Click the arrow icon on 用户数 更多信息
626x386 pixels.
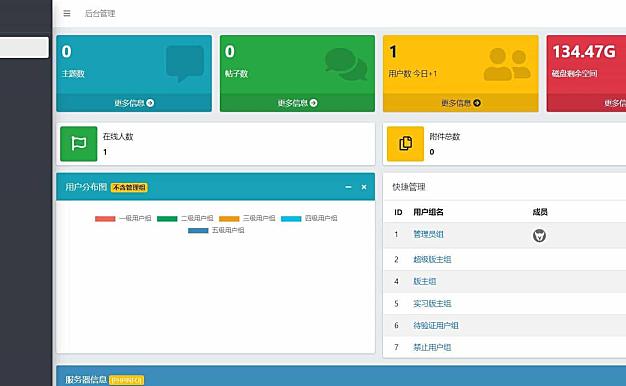click(477, 103)
